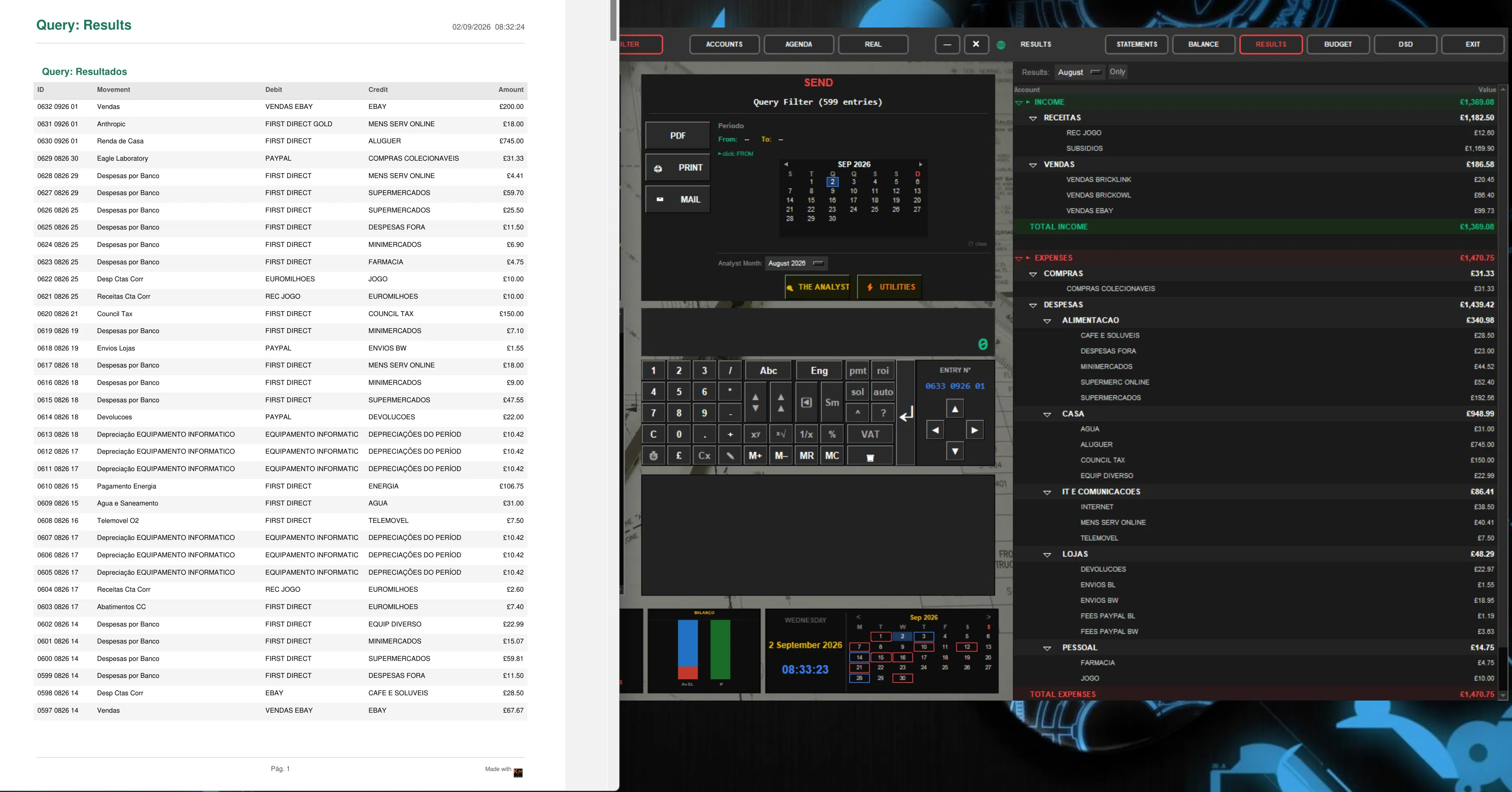This screenshot has height=792, width=1512.
Task: Click the PDF viewer vertical scrollbar
Action: tap(613, 21)
